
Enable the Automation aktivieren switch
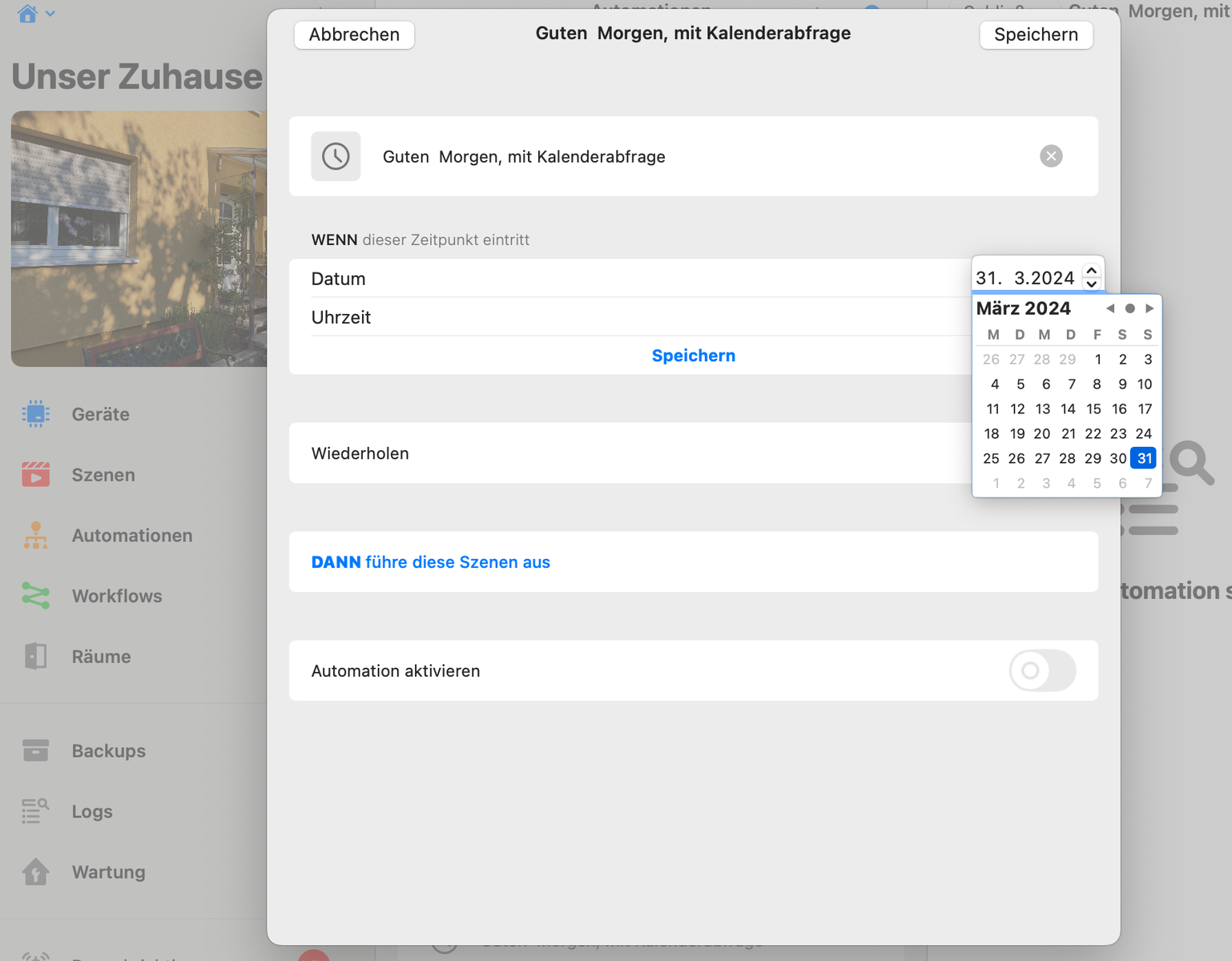pos(1042,671)
